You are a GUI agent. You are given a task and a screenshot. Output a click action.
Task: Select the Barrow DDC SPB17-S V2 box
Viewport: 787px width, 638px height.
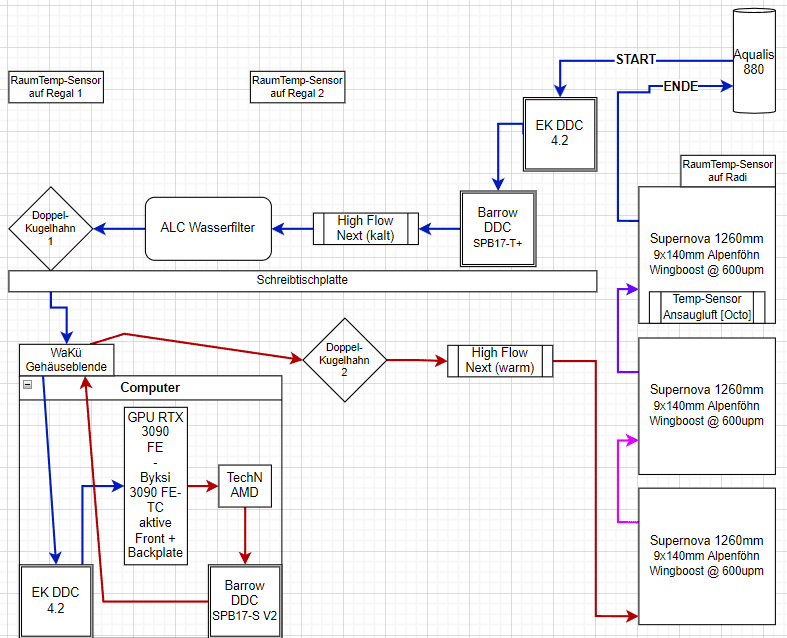coord(245,601)
